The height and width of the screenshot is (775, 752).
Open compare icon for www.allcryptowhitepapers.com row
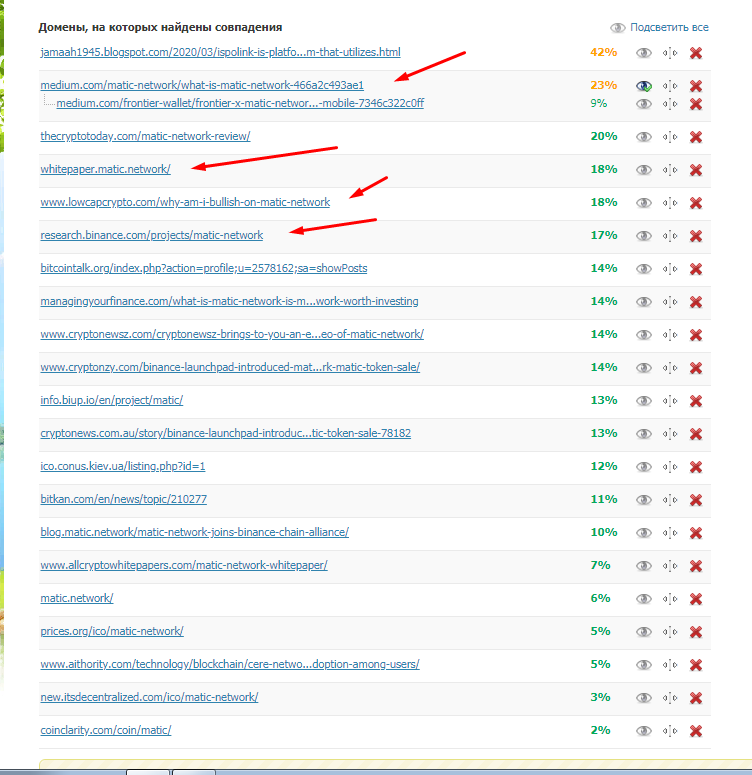670,566
